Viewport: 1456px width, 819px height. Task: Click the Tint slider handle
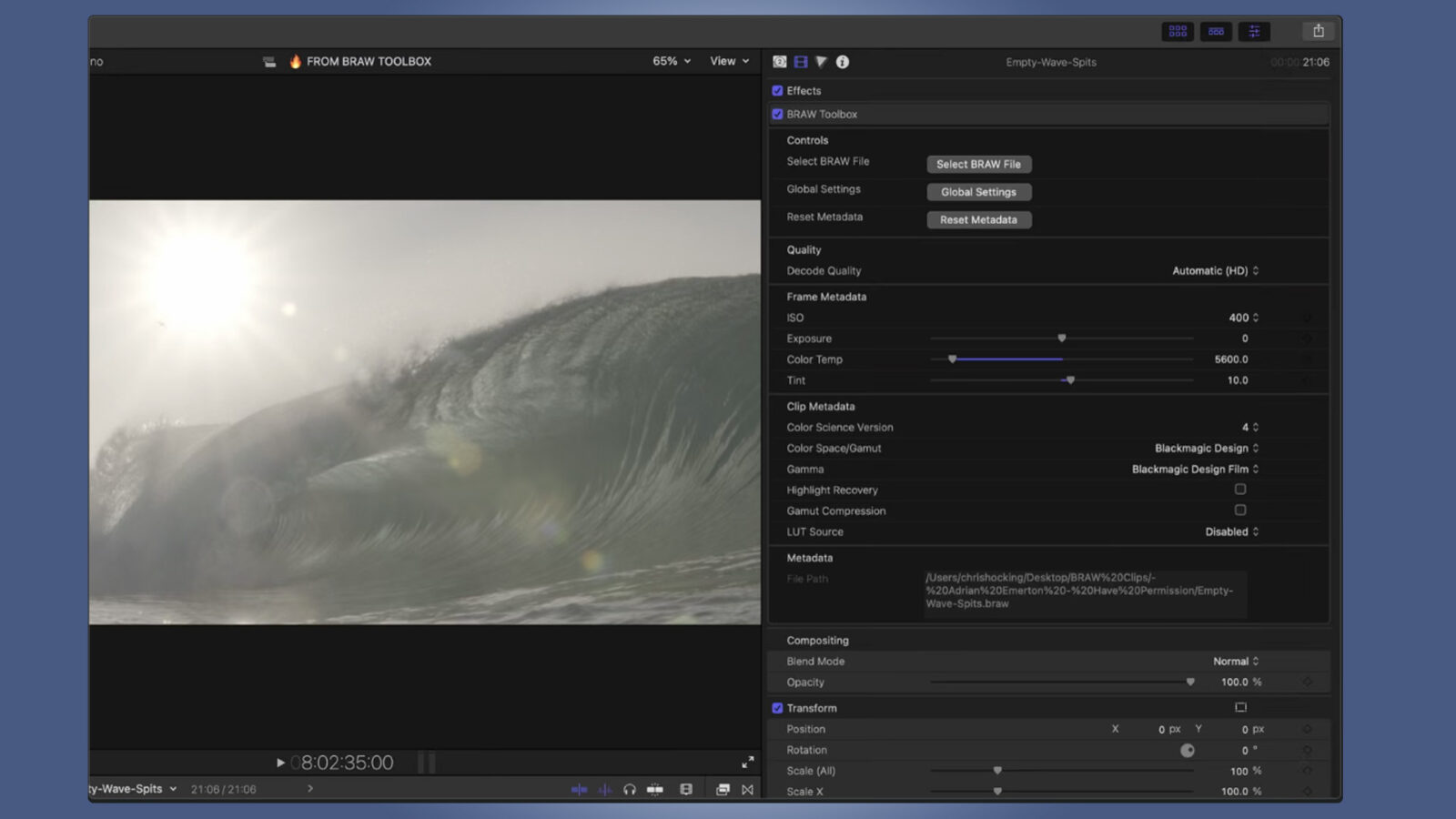1071,380
